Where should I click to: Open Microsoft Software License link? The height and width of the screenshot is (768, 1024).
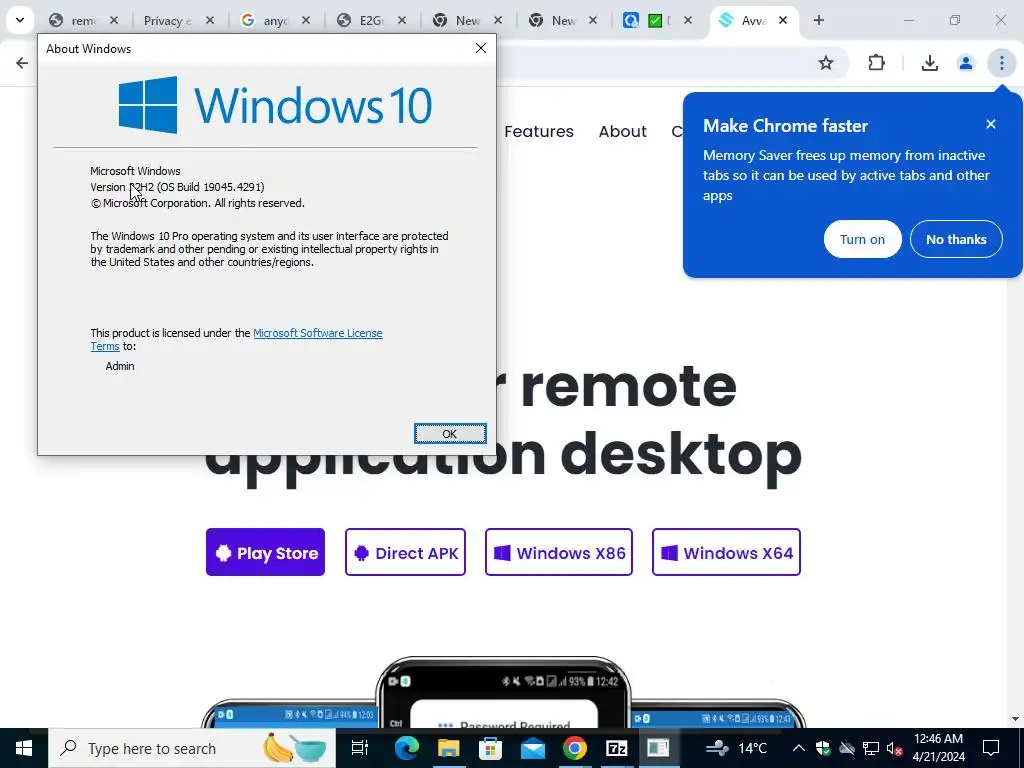[317, 333]
